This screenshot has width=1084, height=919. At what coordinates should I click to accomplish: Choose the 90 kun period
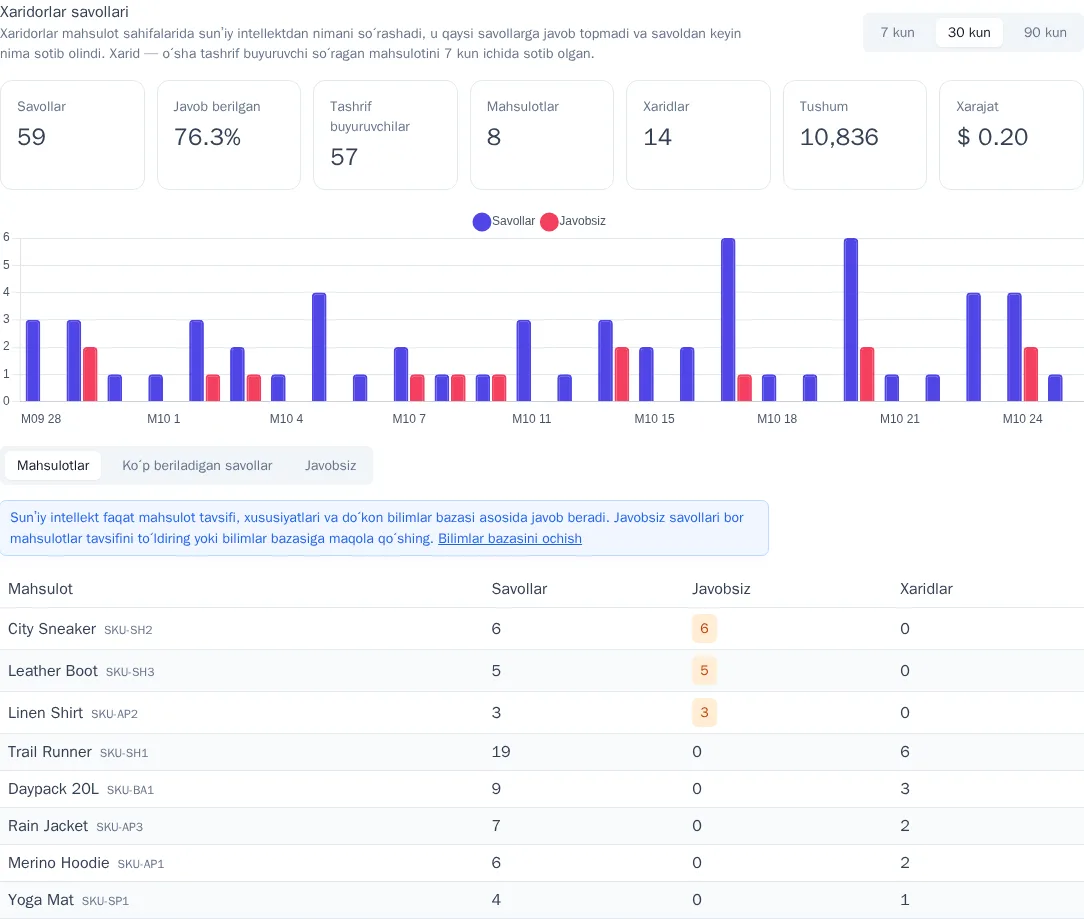(1045, 33)
